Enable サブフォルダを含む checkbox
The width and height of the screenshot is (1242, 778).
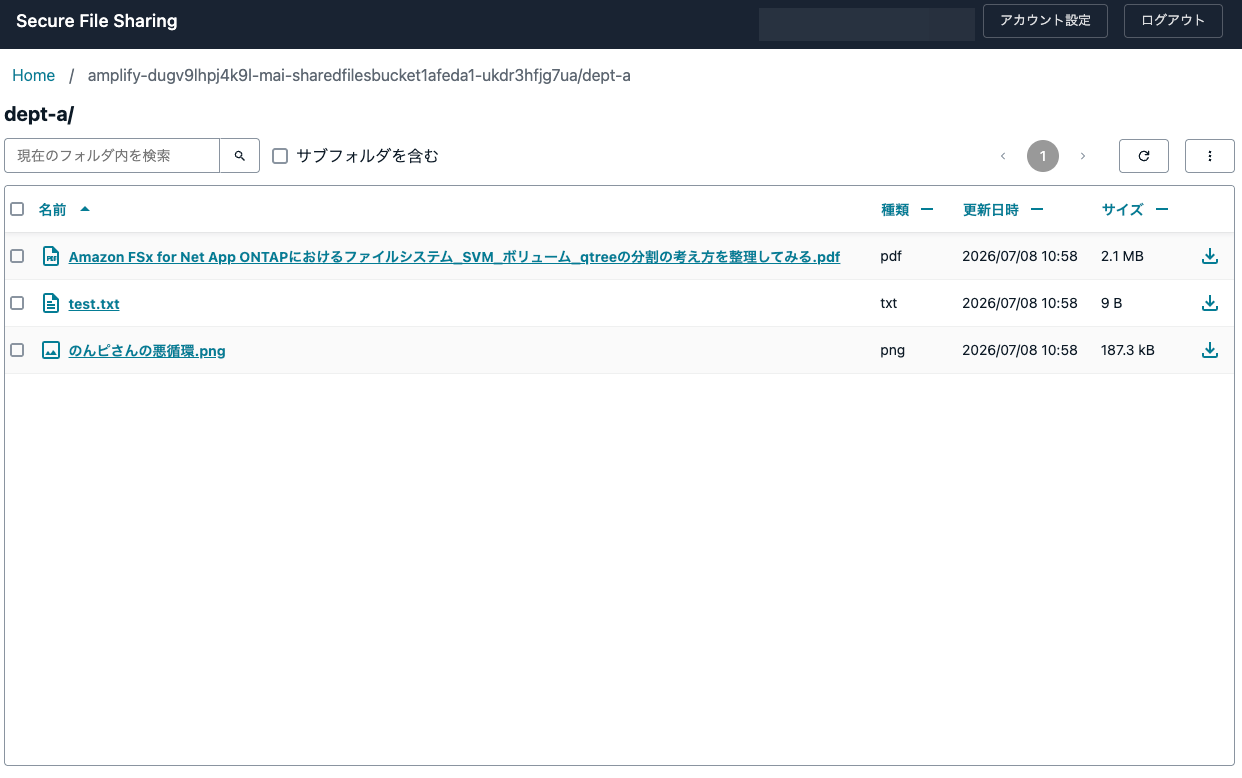[280, 156]
